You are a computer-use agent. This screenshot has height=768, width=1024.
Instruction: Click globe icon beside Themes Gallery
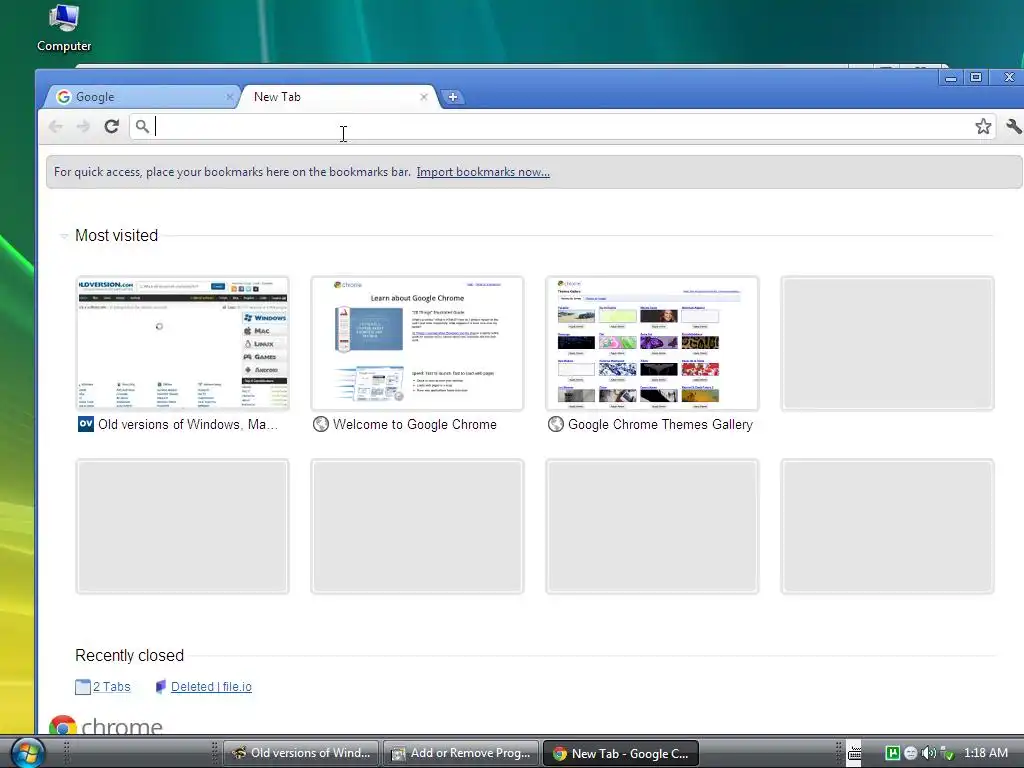tap(556, 424)
